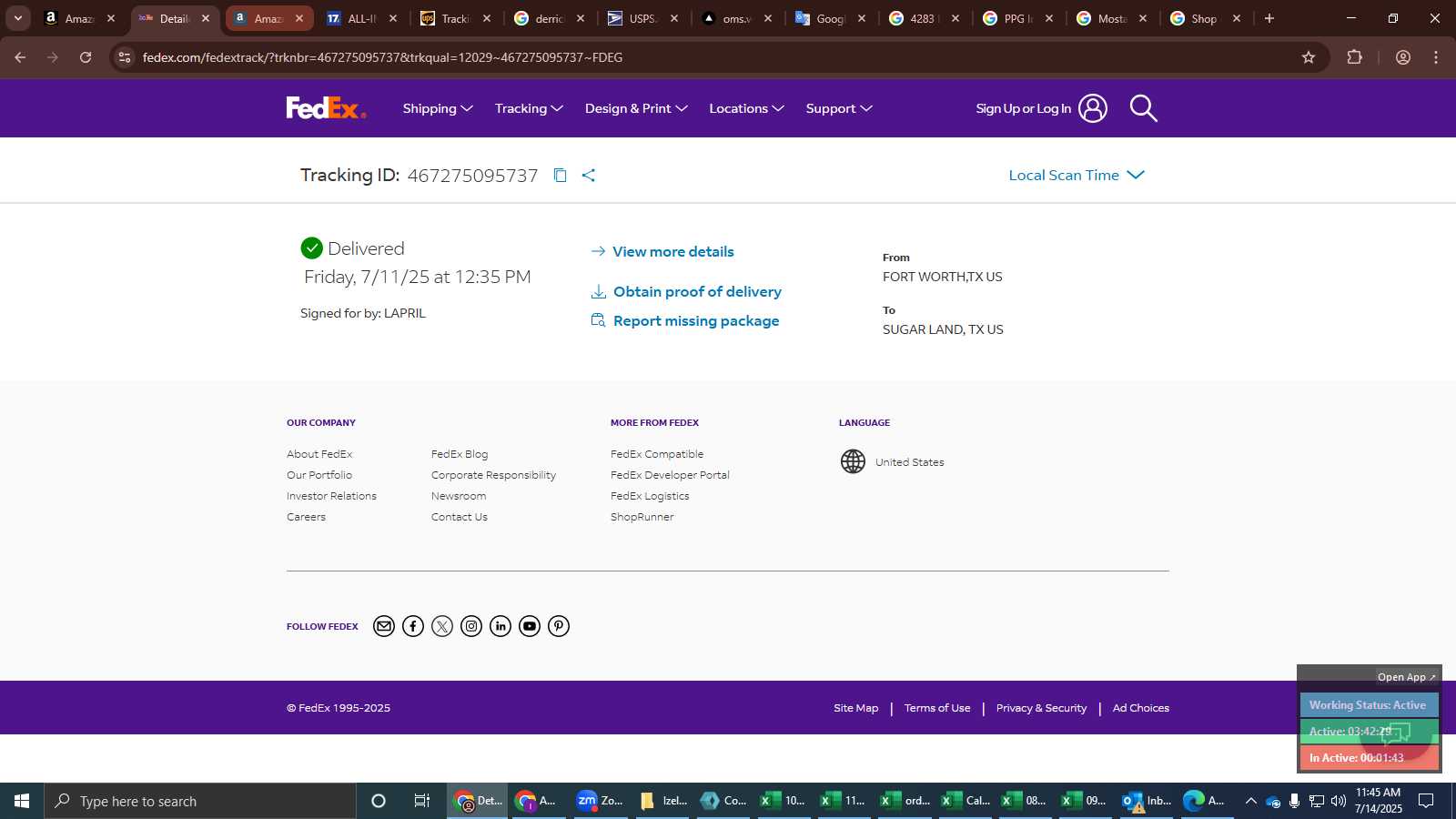This screenshot has height=819, width=1456.
Task: Click the address bar URL
Action: [x=382, y=57]
